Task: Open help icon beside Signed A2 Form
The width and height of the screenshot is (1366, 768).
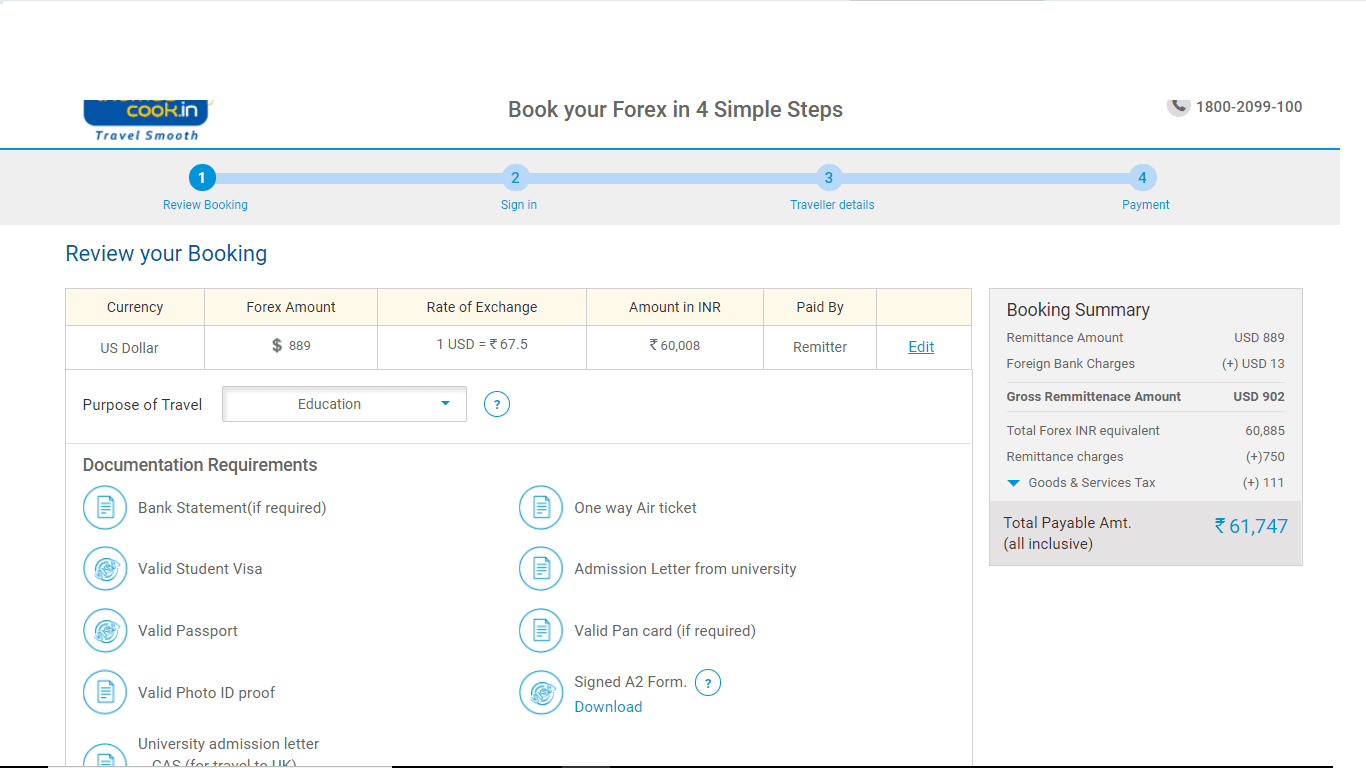Action: (708, 683)
